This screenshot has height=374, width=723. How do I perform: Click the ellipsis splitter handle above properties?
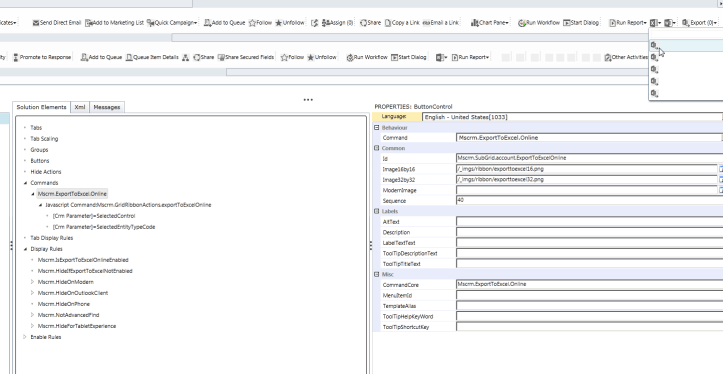click(x=308, y=100)
